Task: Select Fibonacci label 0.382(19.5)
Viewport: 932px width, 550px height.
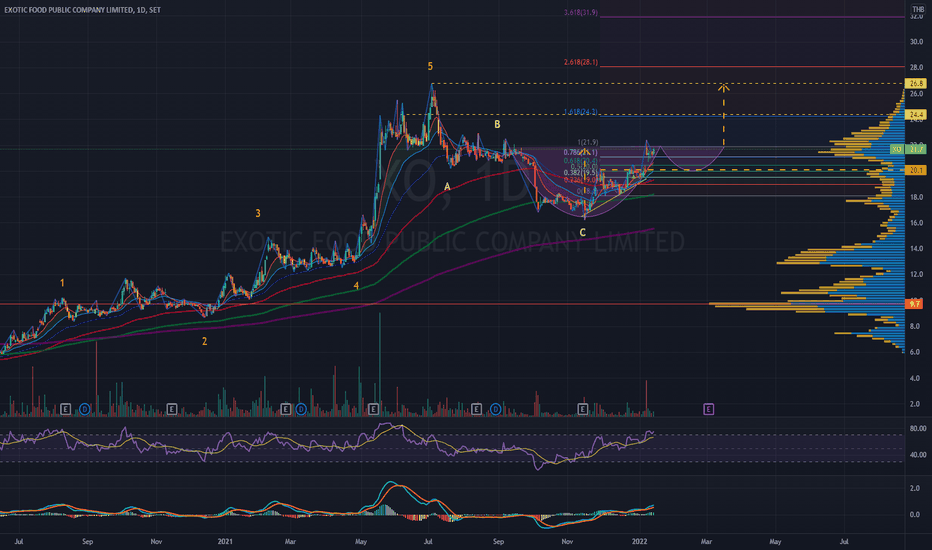Action: (581, 172)
